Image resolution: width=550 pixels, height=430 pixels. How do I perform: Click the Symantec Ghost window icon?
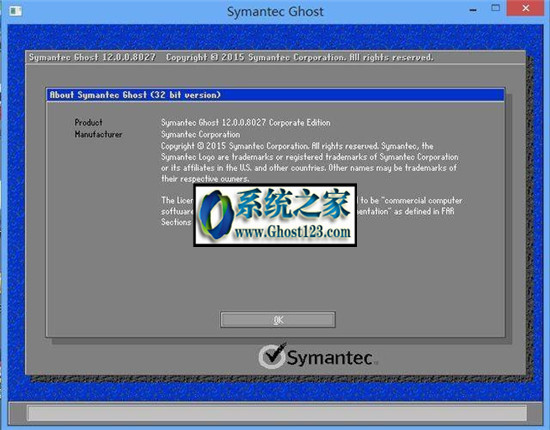pos(16,11)
